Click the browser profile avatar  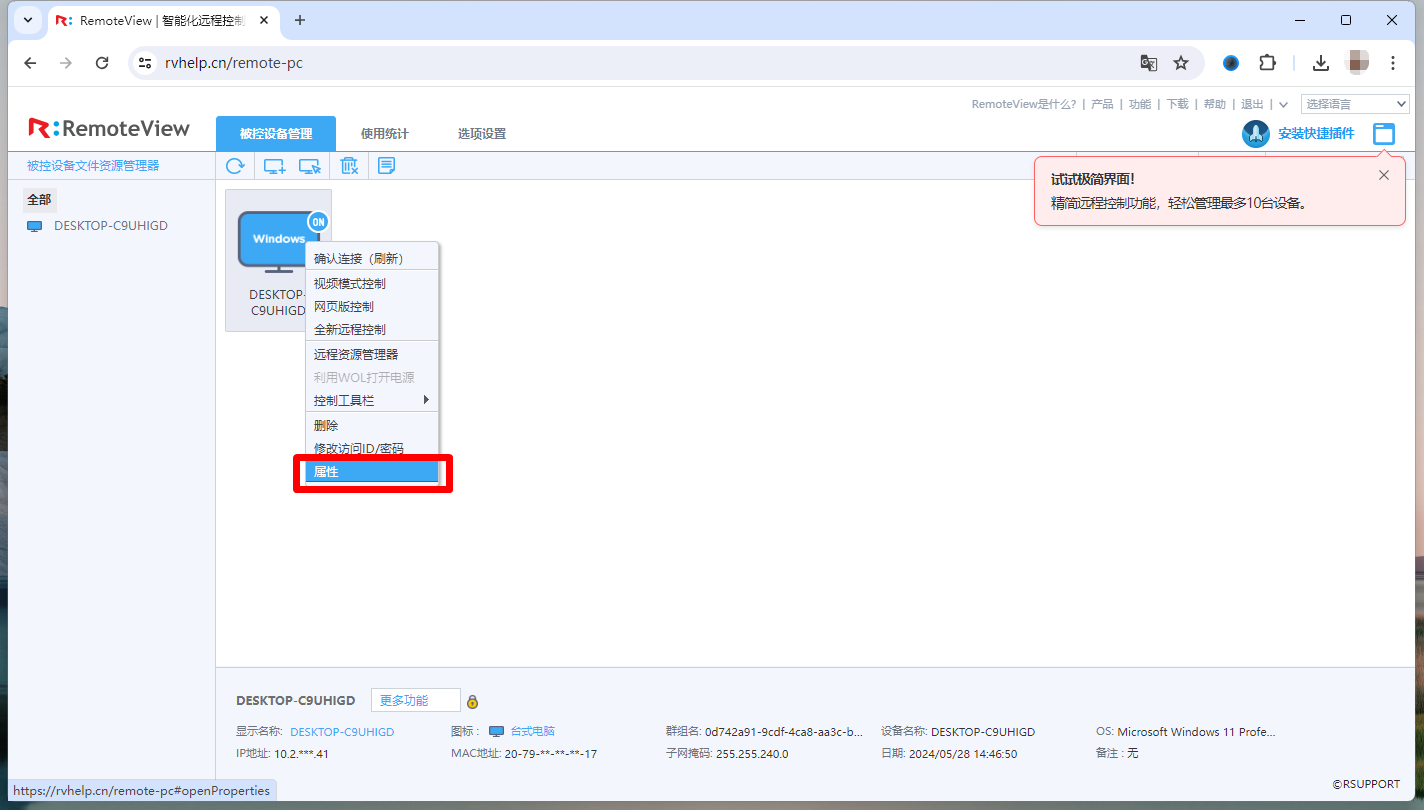[x=1359, y=63]
